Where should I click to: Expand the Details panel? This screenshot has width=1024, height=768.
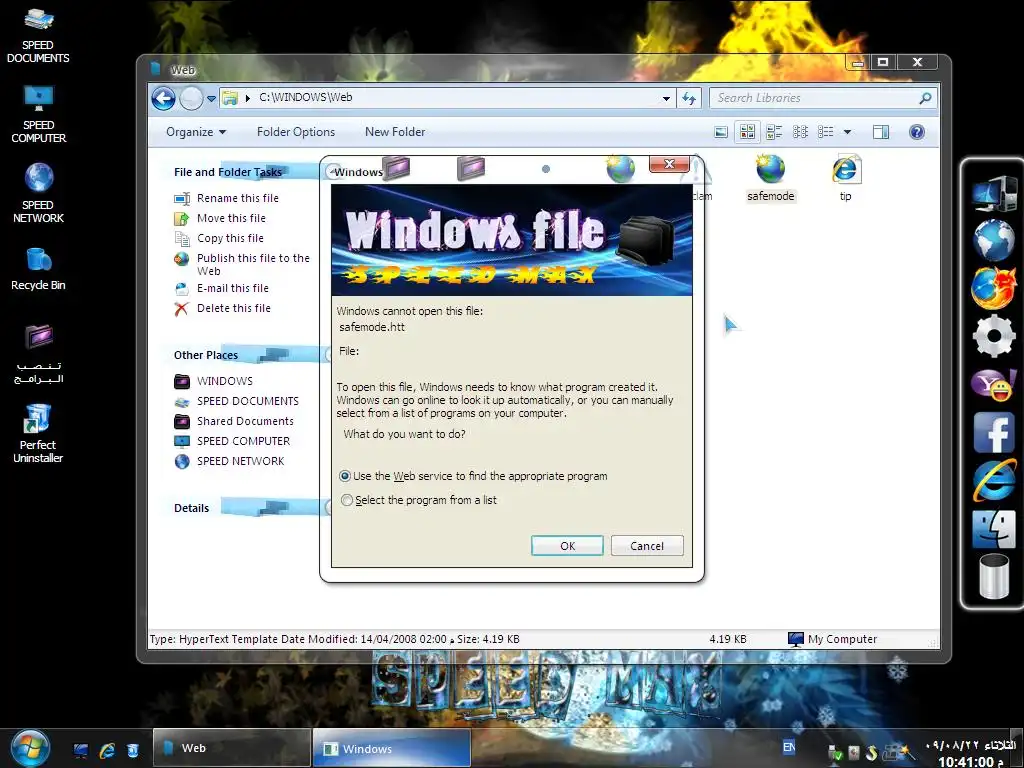click(328, 507)
